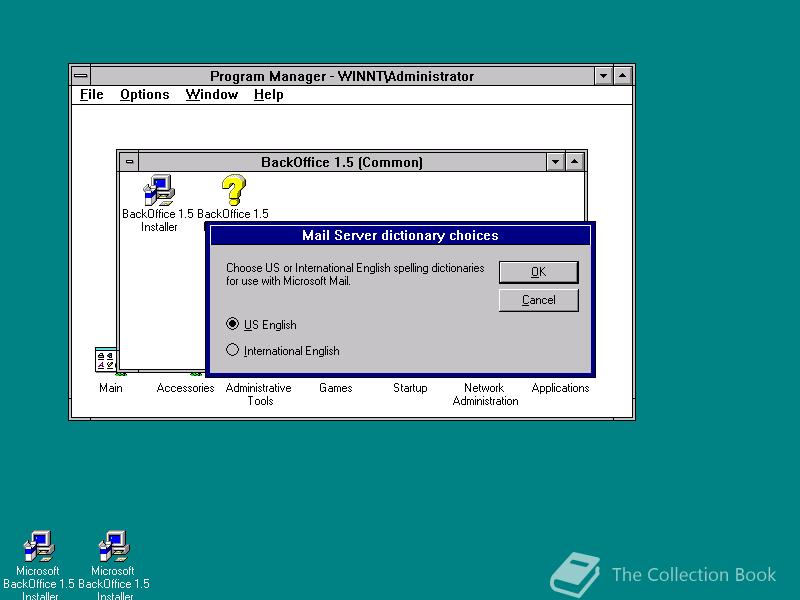
Task: Select the Administrative Tools group label
Action: click(259, 394)
